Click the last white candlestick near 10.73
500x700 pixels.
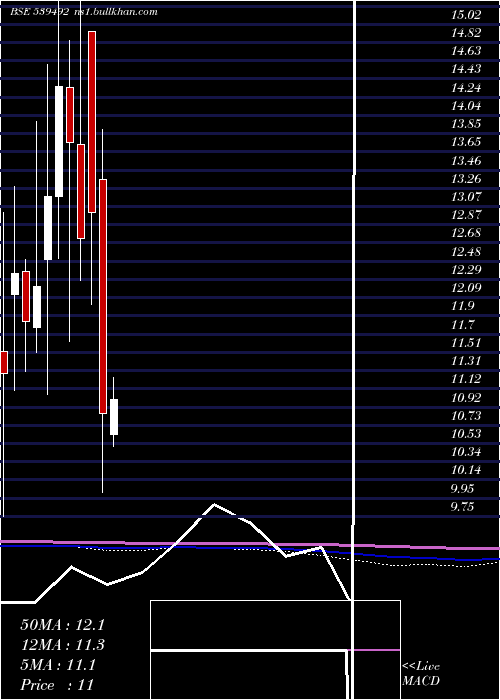point(114,417)
